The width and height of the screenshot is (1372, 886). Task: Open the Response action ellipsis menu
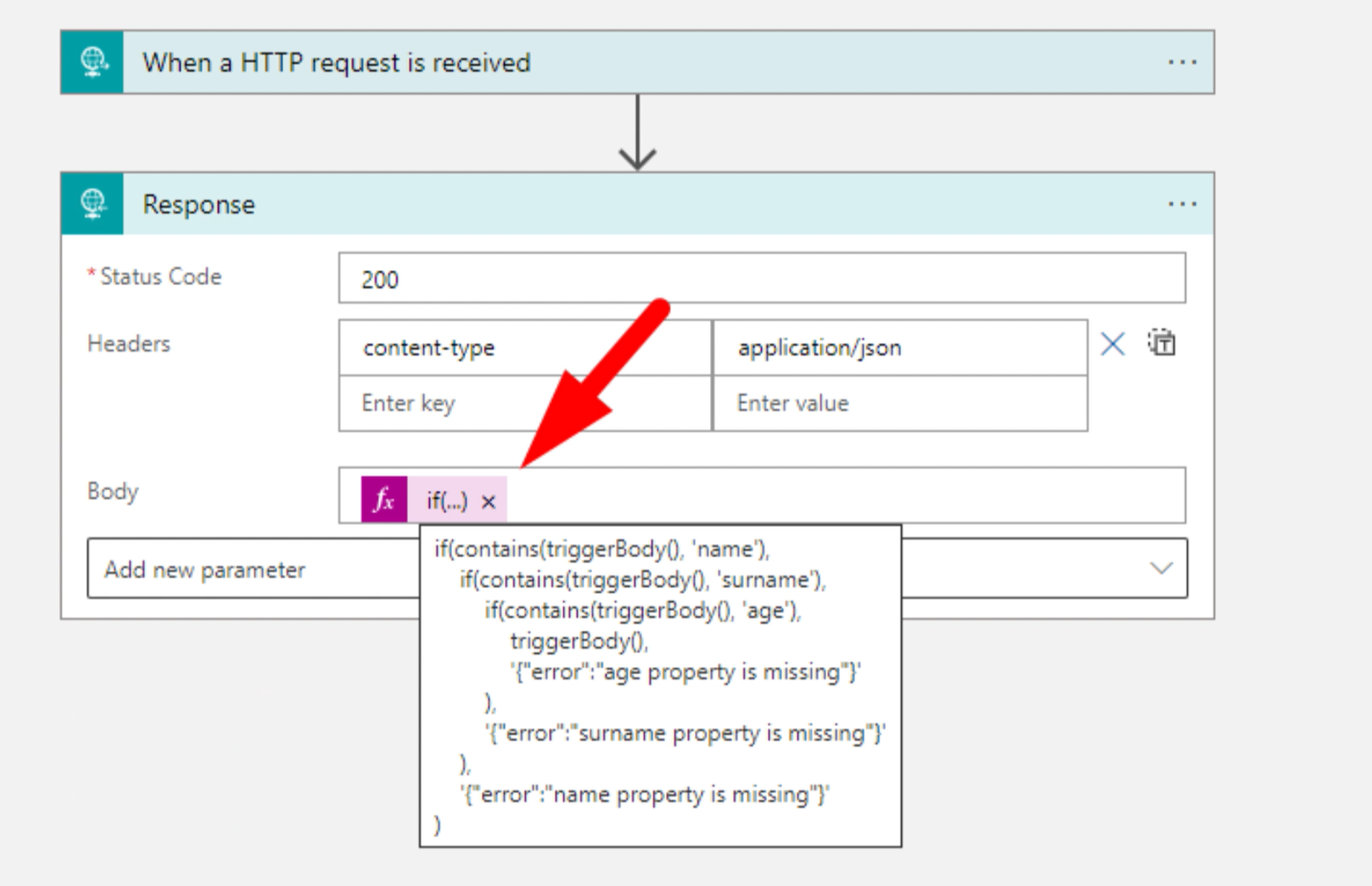[1182, 204]
